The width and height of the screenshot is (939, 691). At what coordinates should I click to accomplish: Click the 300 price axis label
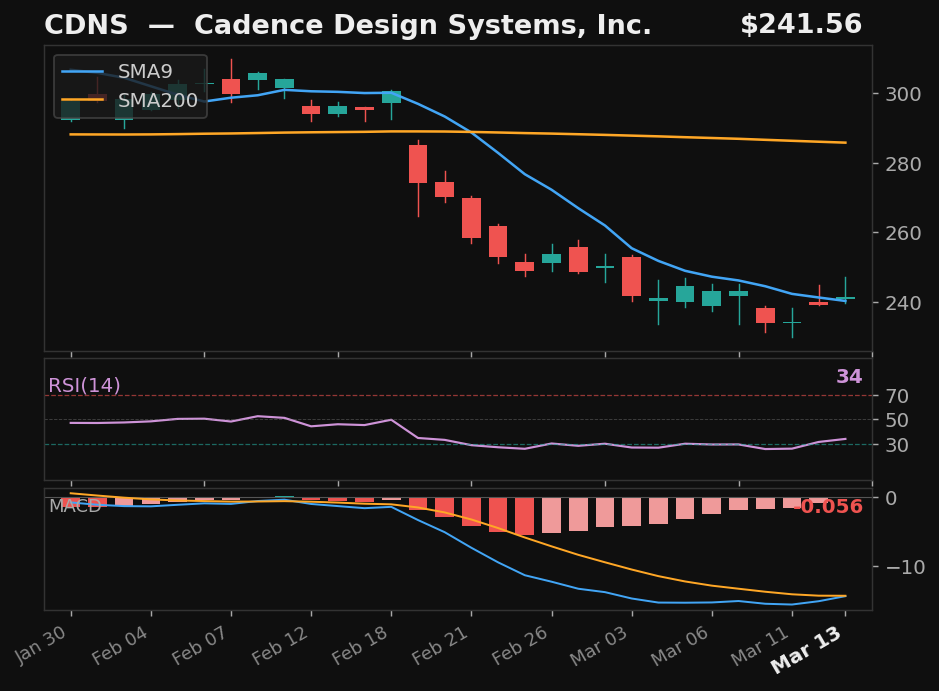coord(903,94)
